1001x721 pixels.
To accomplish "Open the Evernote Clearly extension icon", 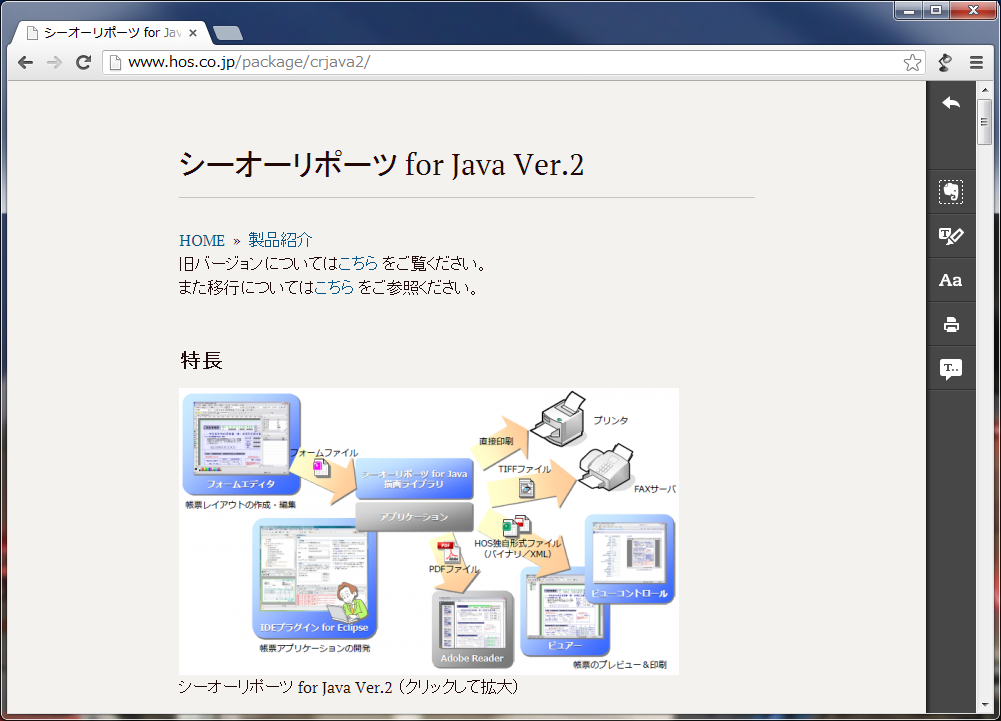I will coord(945,62).
